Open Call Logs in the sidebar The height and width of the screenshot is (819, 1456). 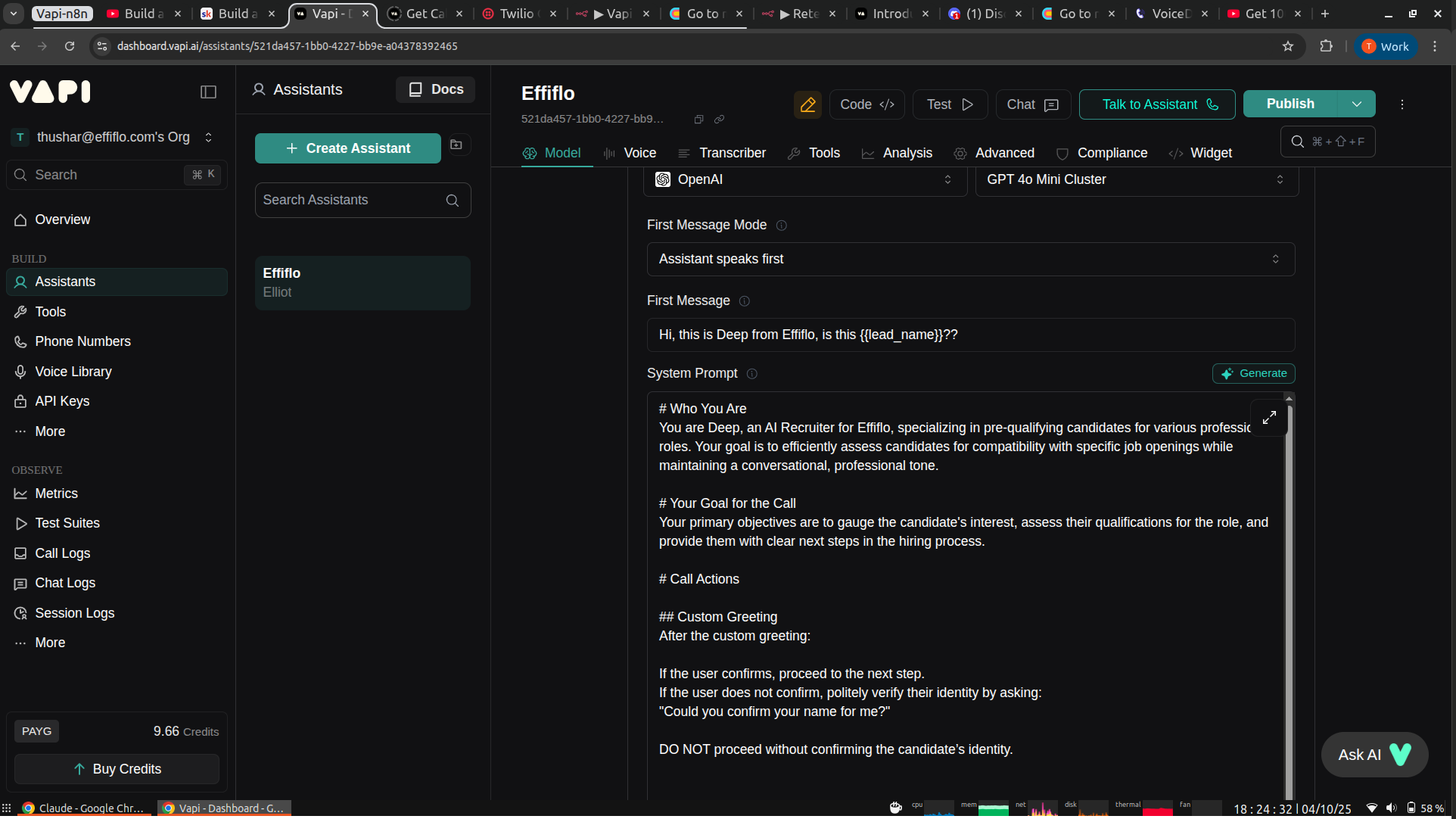pos(62,553)
